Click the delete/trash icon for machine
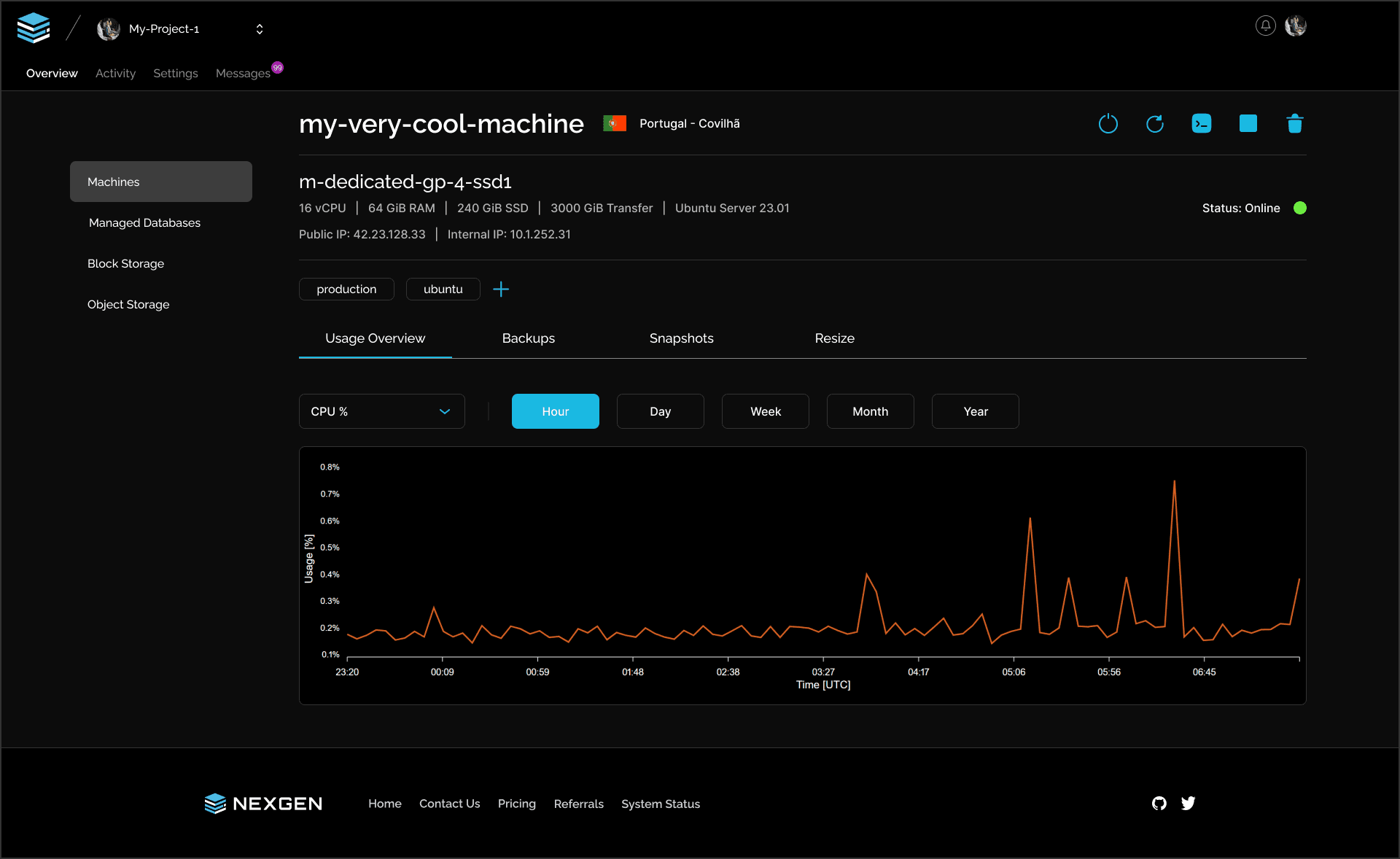 [1294, 124]
